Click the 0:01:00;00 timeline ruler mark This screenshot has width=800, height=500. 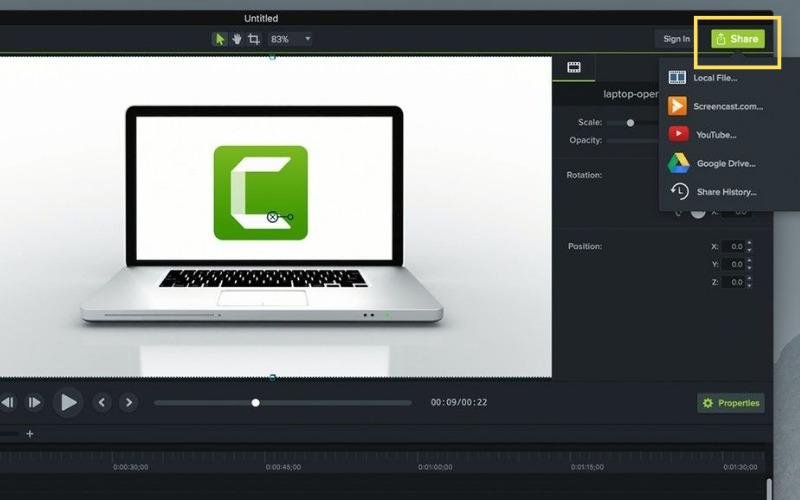click(x=435, y=467)
